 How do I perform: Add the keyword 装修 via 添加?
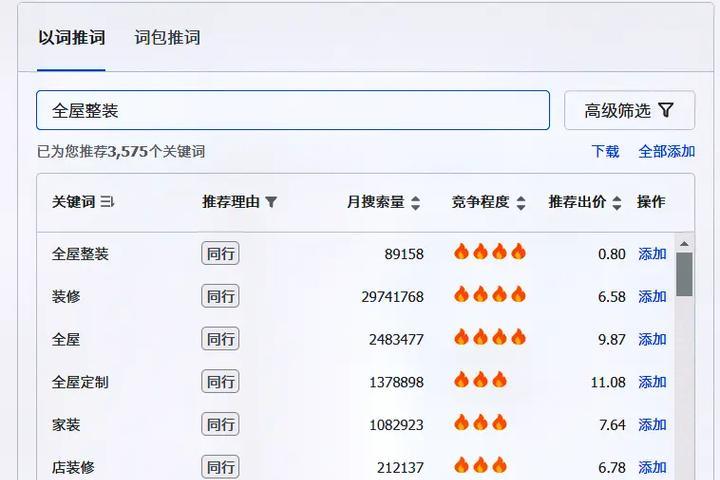652,296
